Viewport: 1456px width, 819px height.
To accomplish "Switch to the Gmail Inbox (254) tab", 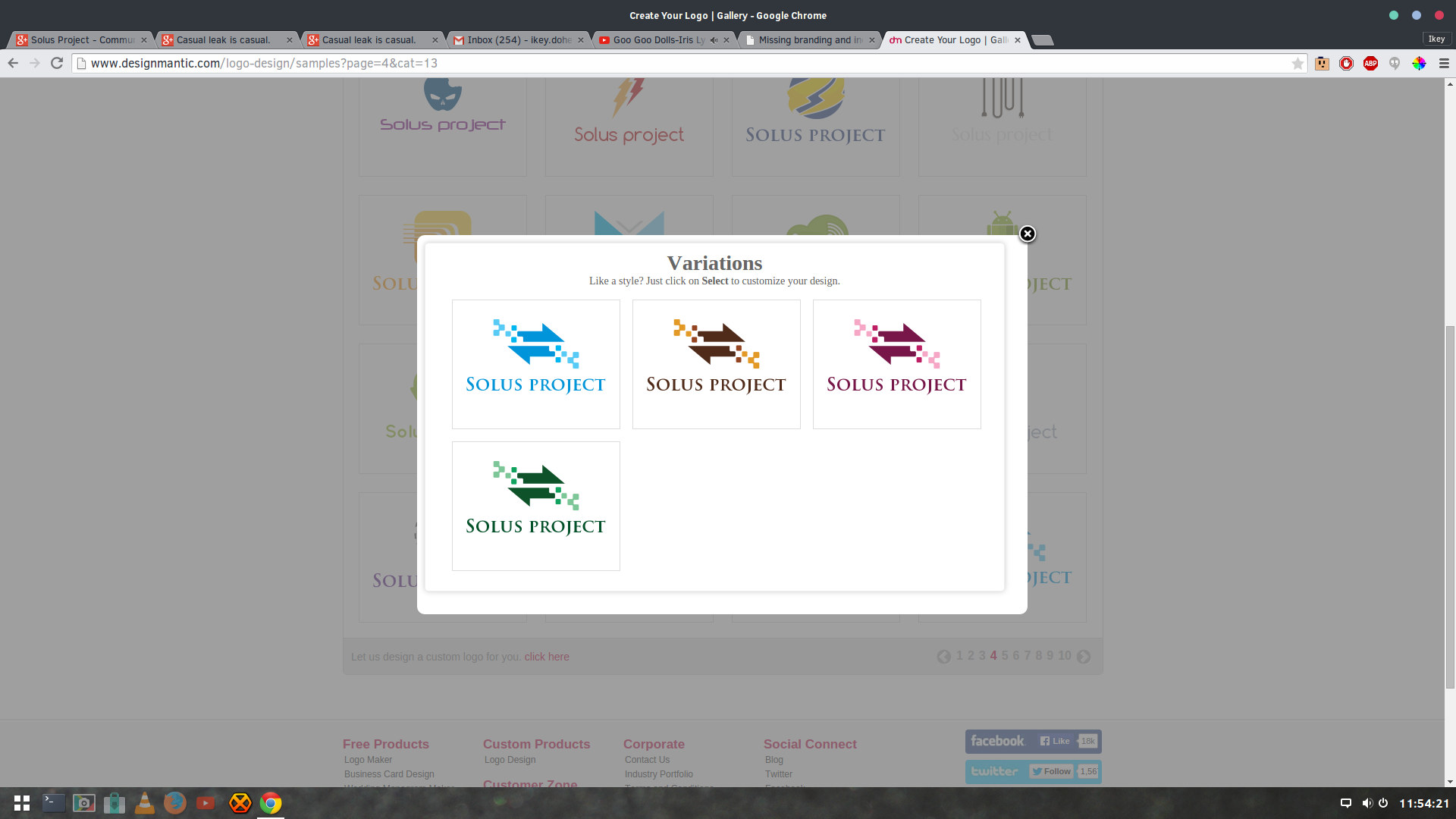I will coord(519,40).
